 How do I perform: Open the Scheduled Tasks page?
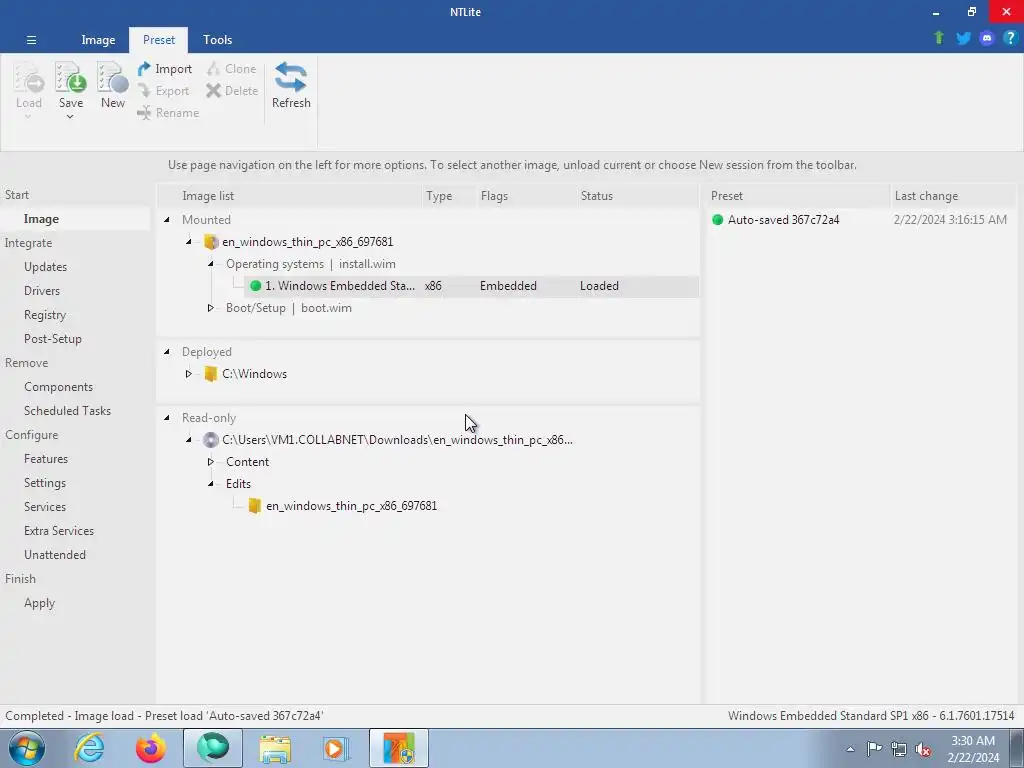[x=67, y=411]
